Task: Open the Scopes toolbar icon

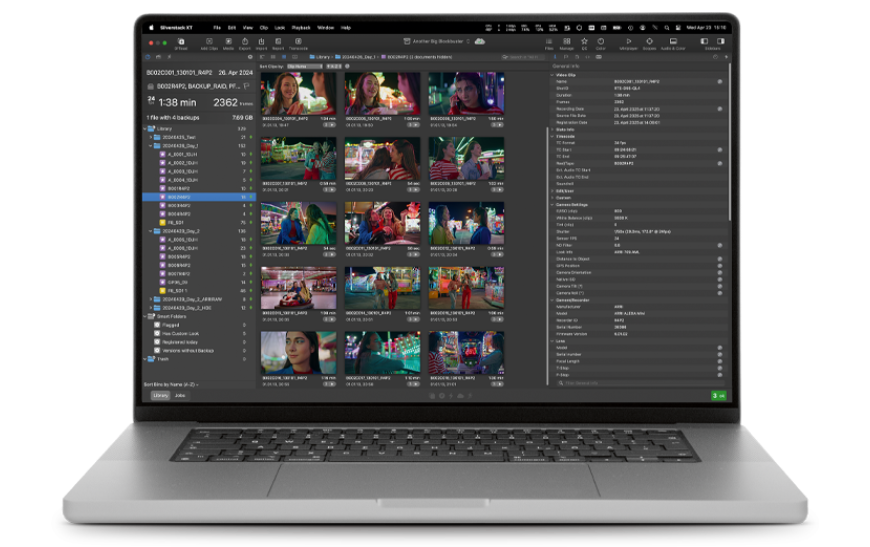Action: pos(649,43)
